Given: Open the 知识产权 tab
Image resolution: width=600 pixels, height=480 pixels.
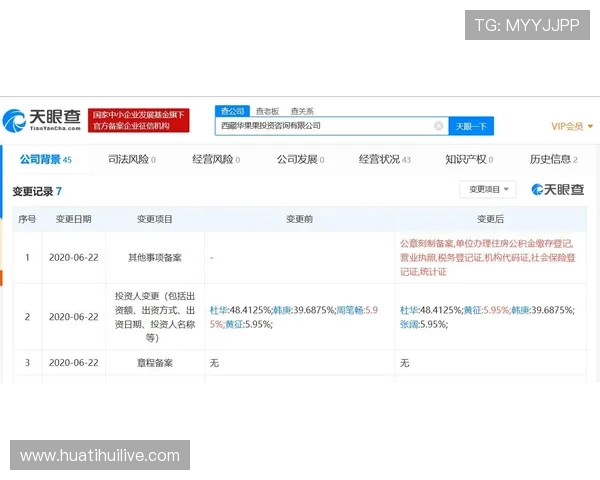Looking at the screenshot, I should (x=469, y=159).
